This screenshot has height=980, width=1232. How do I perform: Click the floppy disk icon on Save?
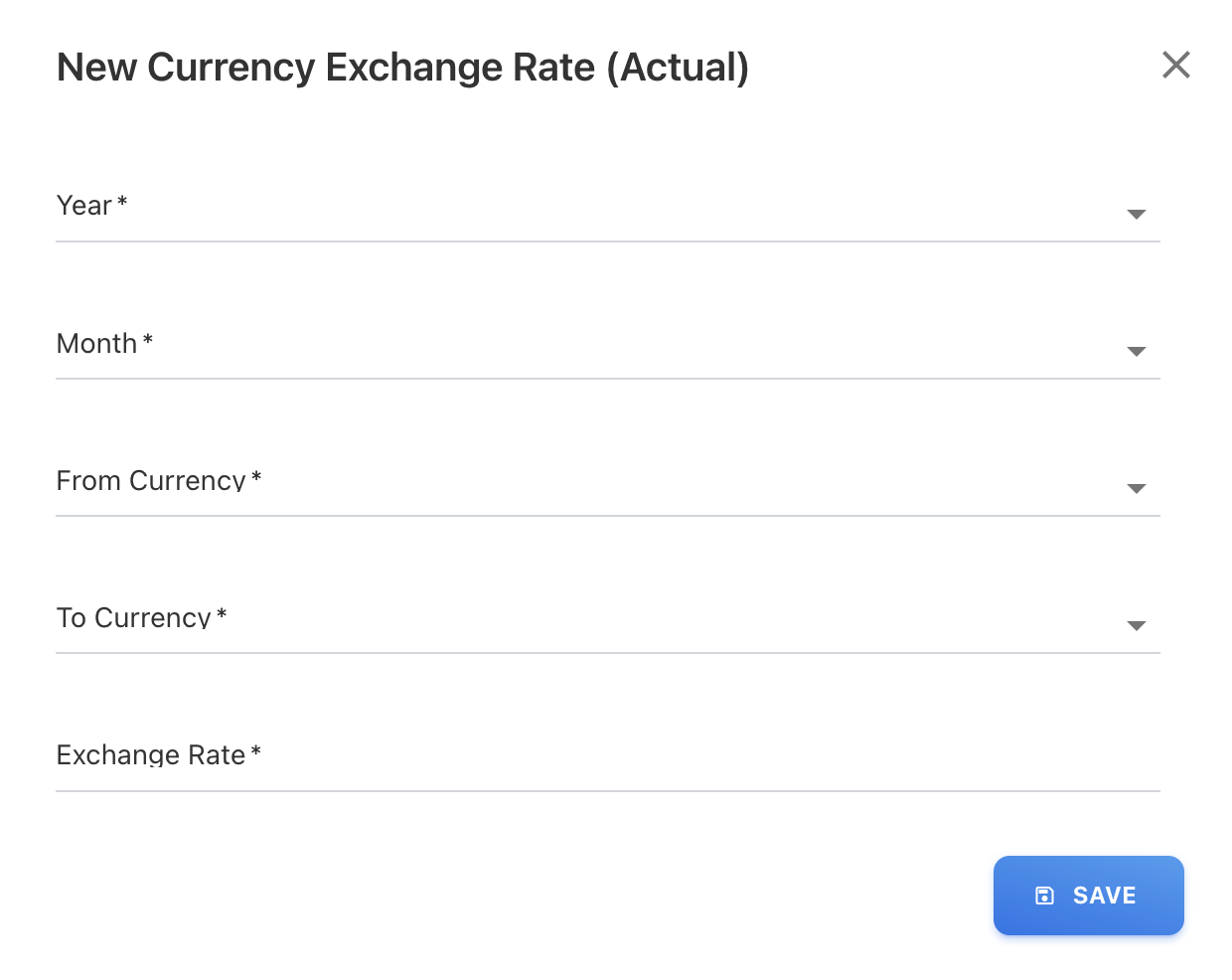pos(1044,896)
